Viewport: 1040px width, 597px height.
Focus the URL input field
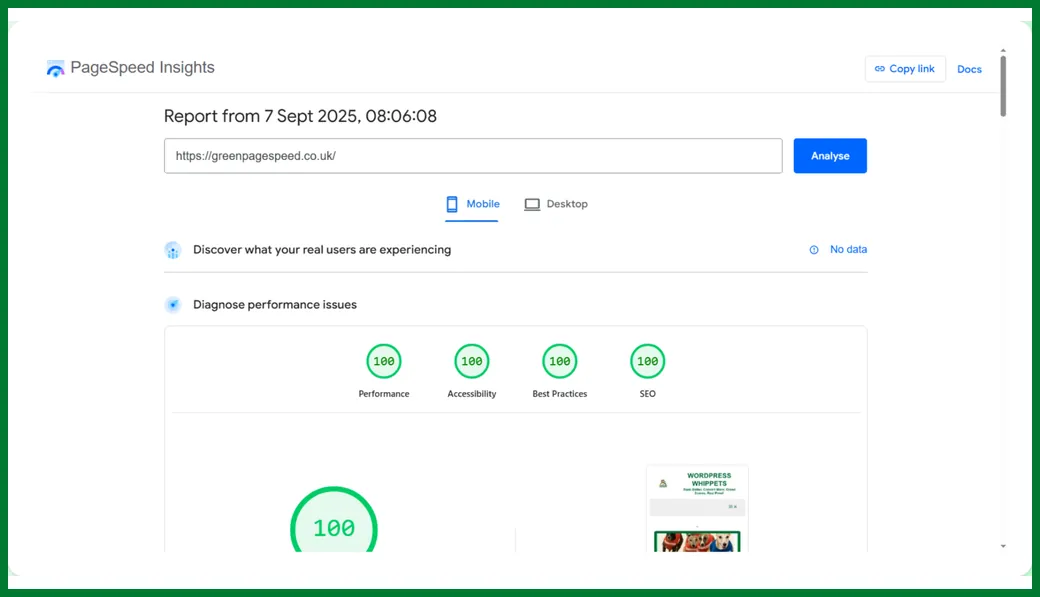[473, 156]
